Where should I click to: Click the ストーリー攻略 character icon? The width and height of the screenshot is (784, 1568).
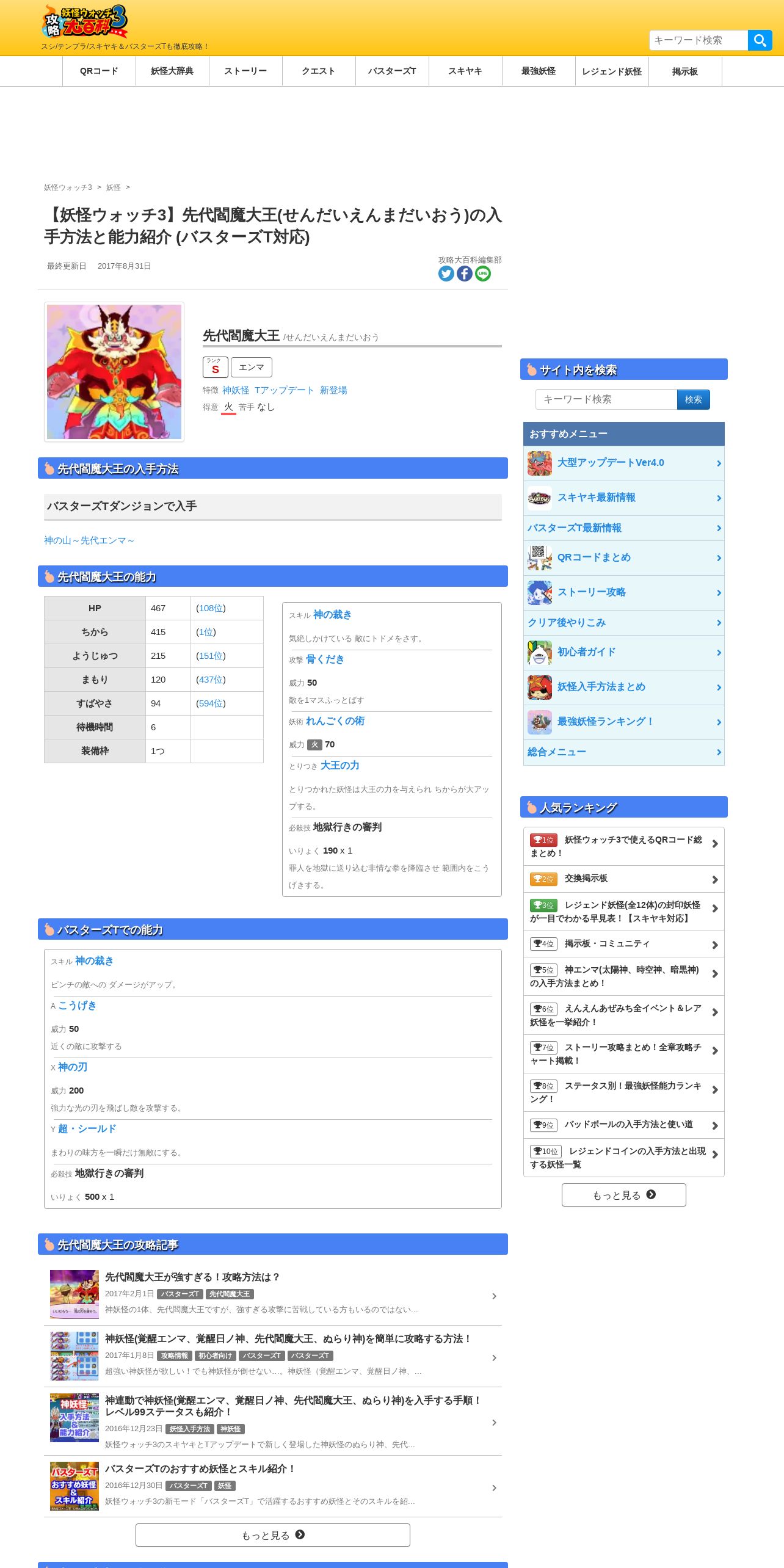(540, 593)
